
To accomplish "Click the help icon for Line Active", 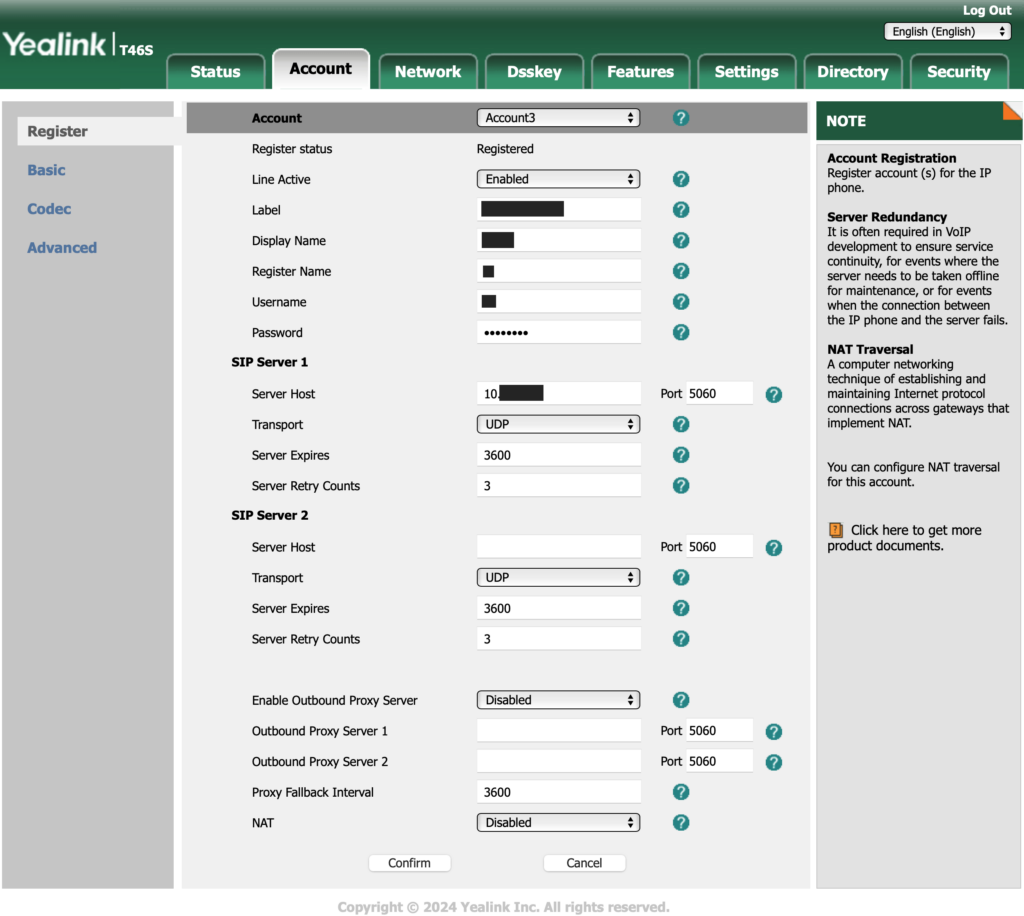I will (x=680, y=179).
